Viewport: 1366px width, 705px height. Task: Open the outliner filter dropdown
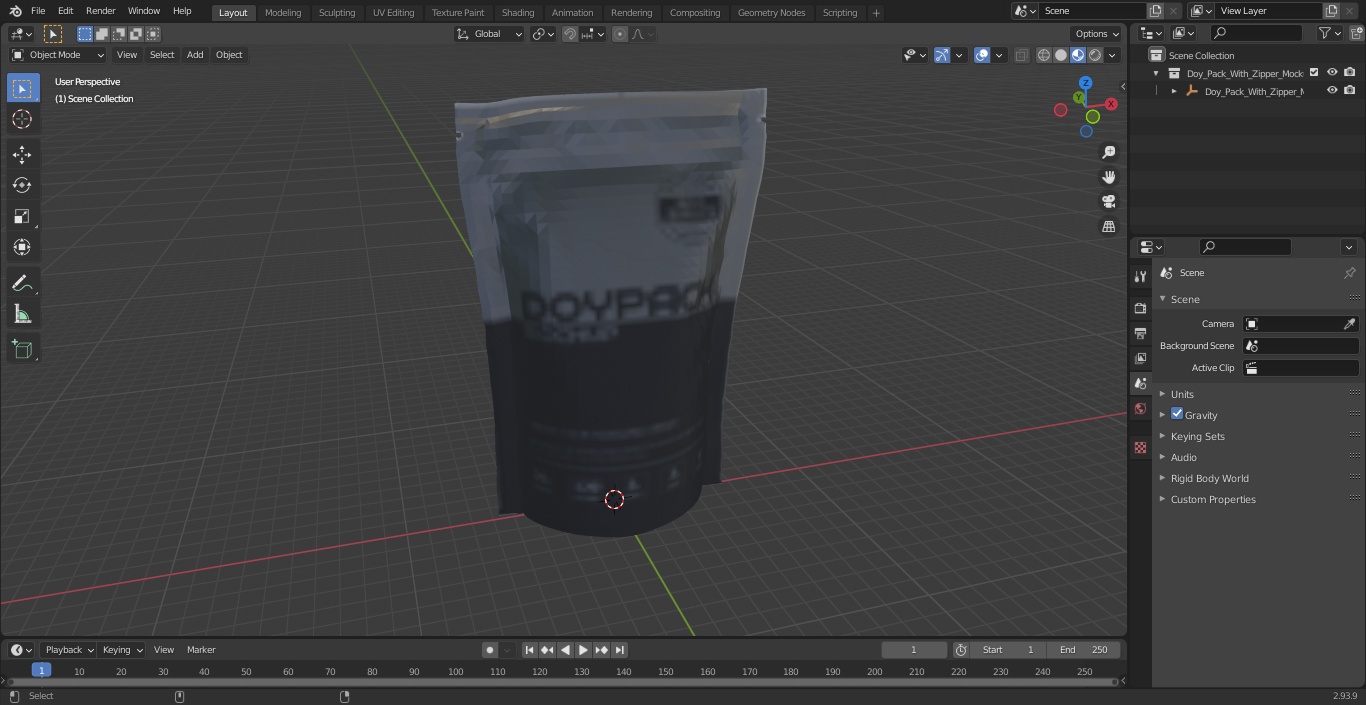pyautogui.click(x=1329, y=33)
